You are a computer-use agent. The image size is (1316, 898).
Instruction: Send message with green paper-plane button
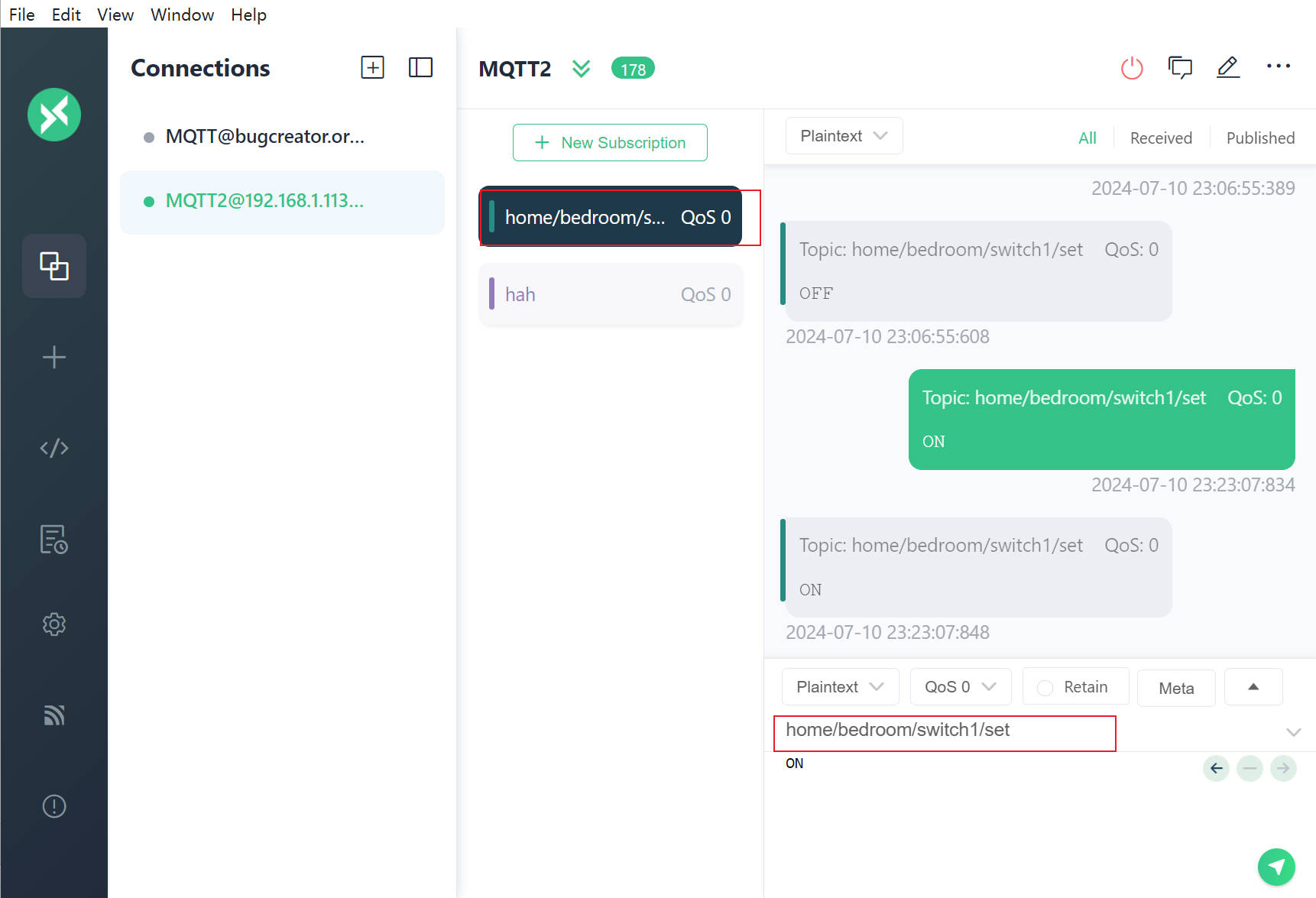point(1276,867)
